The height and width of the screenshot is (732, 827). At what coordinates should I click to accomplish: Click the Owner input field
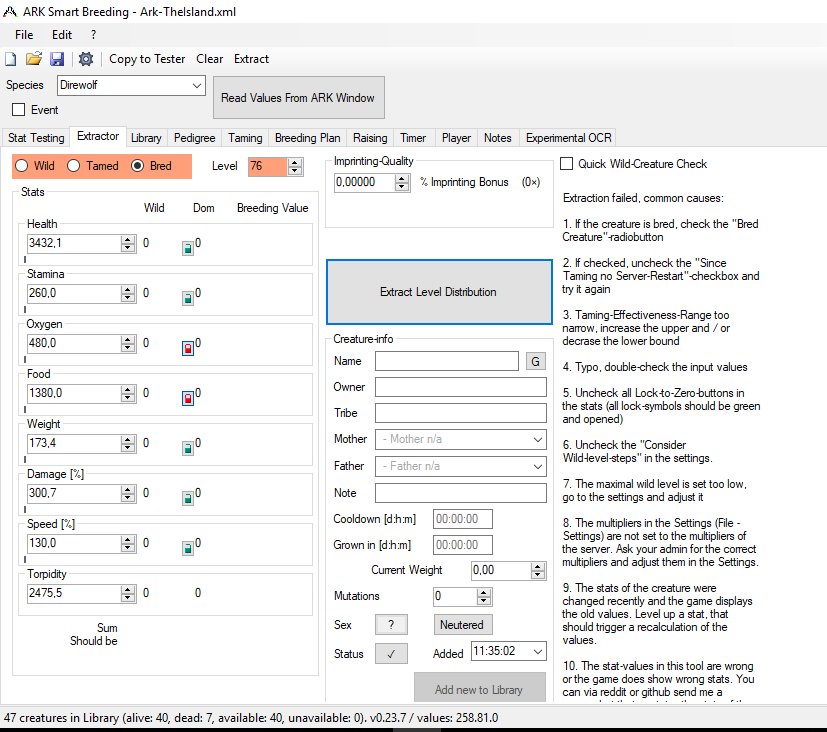460,387
